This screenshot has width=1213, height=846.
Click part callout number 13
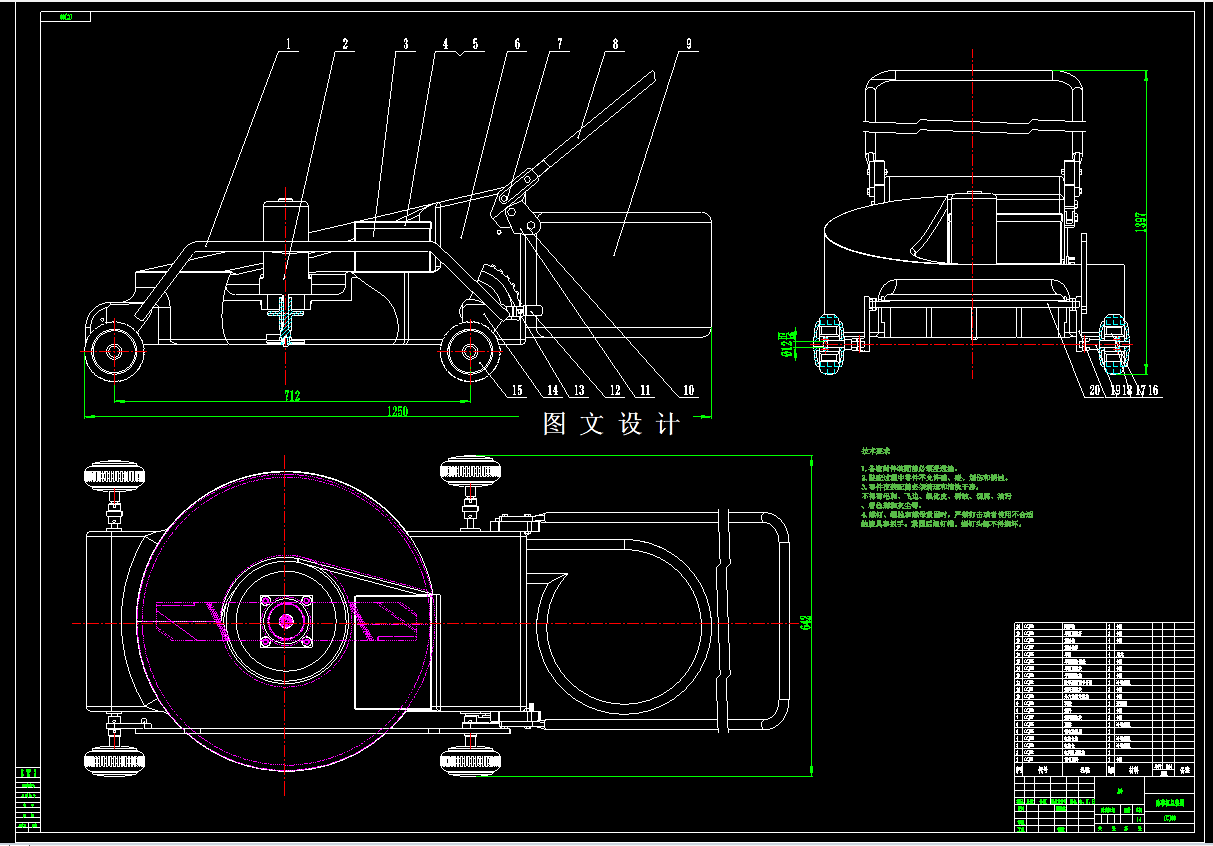click(x=579, y=390)
